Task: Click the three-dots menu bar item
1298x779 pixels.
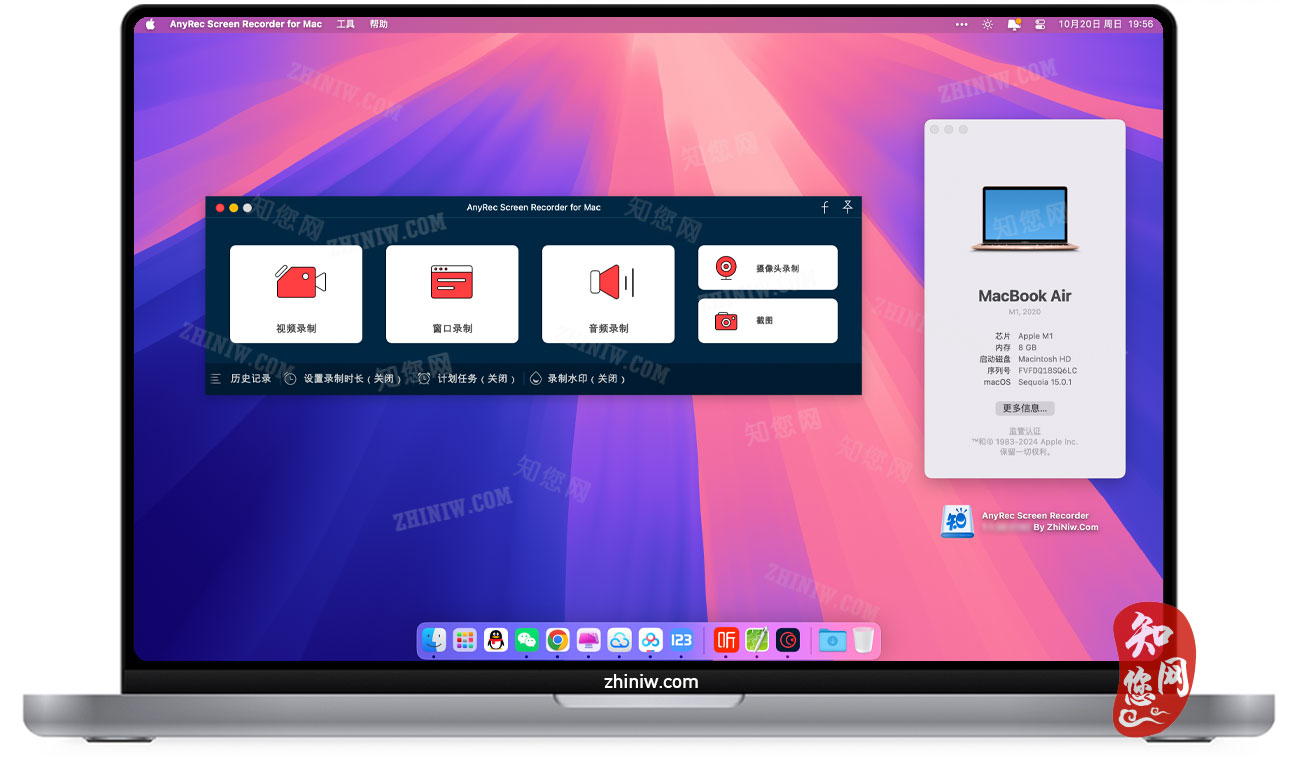Action: [962, 24]
